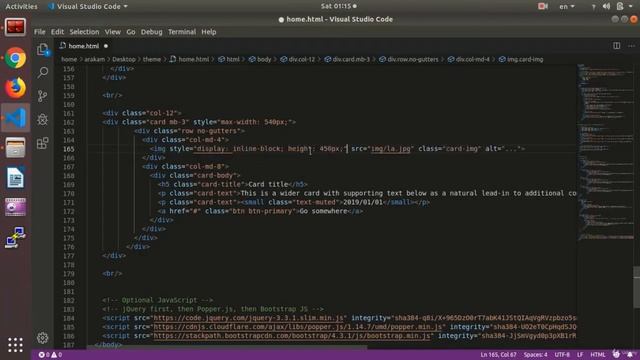Image resolution: width=640 pixels, height=360 pixels.
Task: Show Applications grid at dock bottom
Action: tap(16, 345)
